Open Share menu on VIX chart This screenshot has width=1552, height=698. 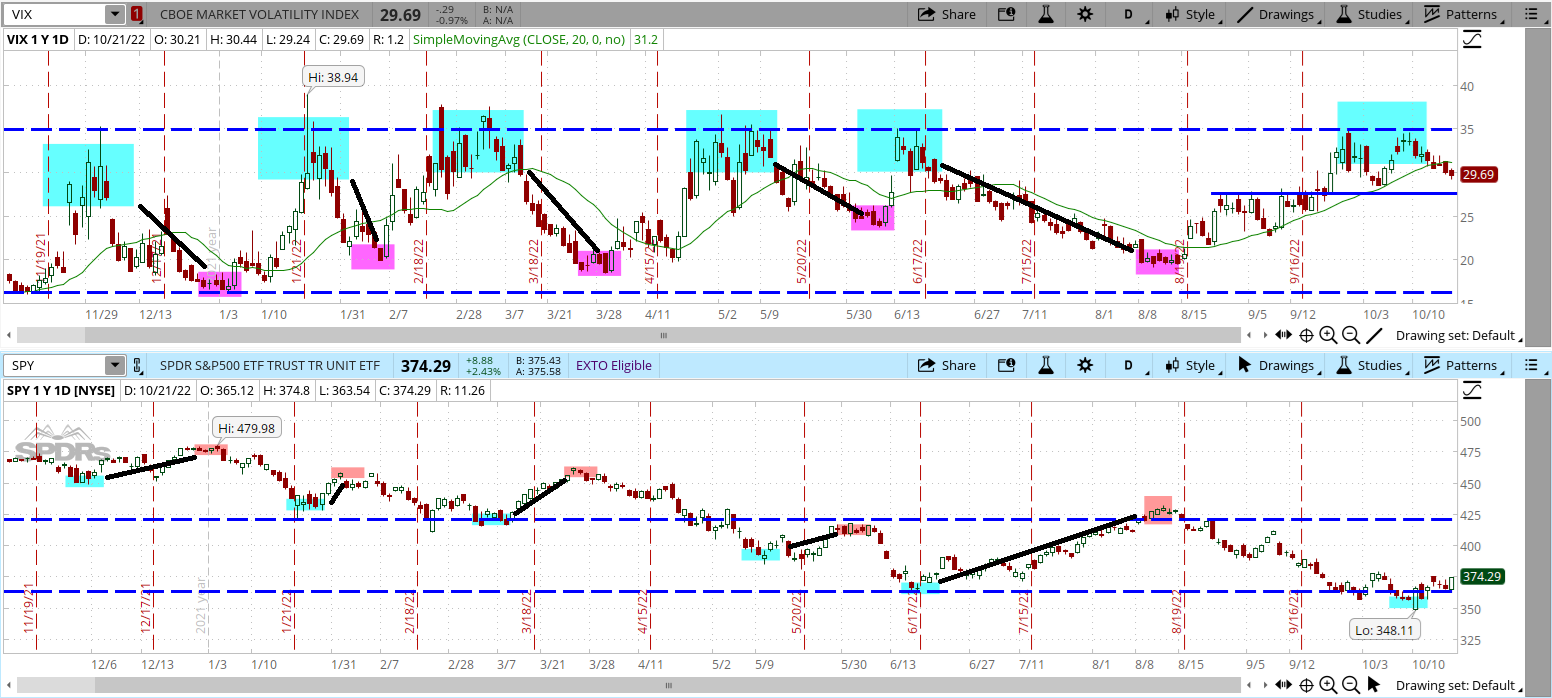pos(946,14)
